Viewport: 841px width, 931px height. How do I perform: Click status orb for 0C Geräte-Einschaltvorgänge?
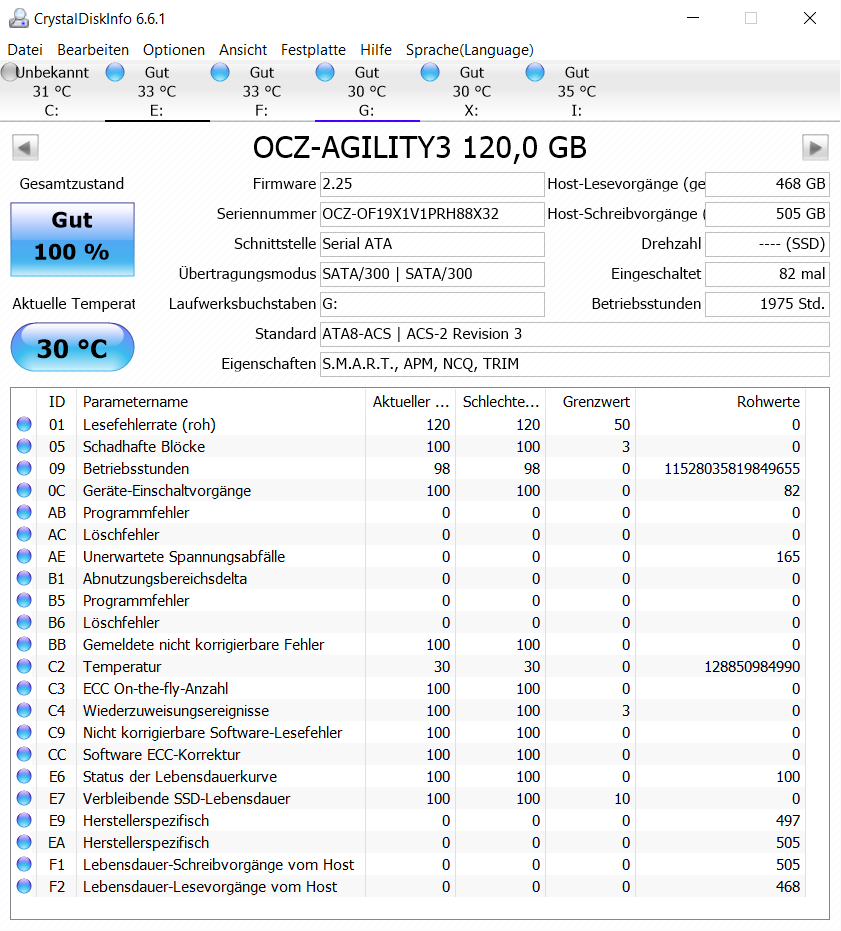coord(24,490)
